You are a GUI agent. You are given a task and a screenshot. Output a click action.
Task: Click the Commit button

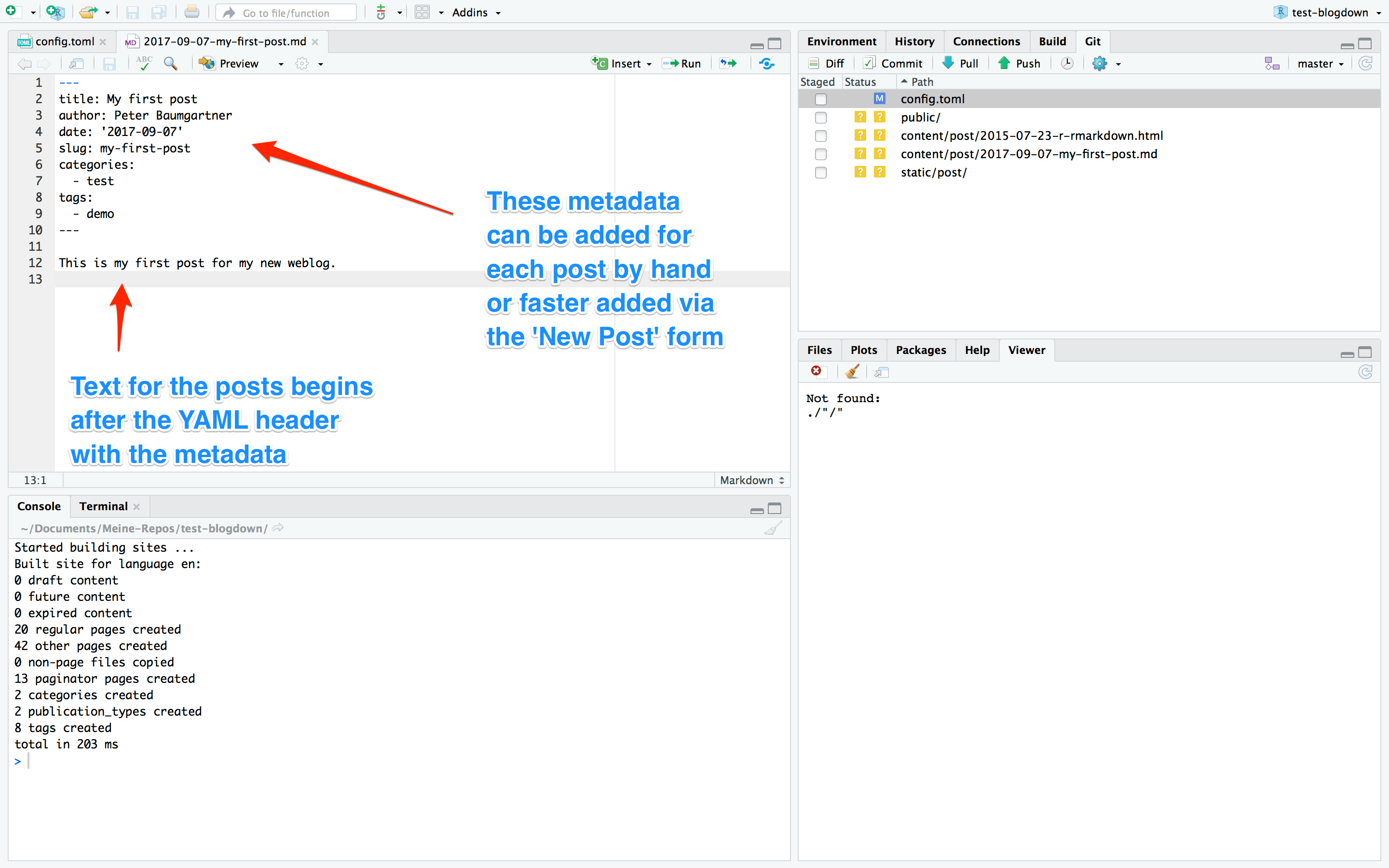pyautogui.click(x=893, y=63)
